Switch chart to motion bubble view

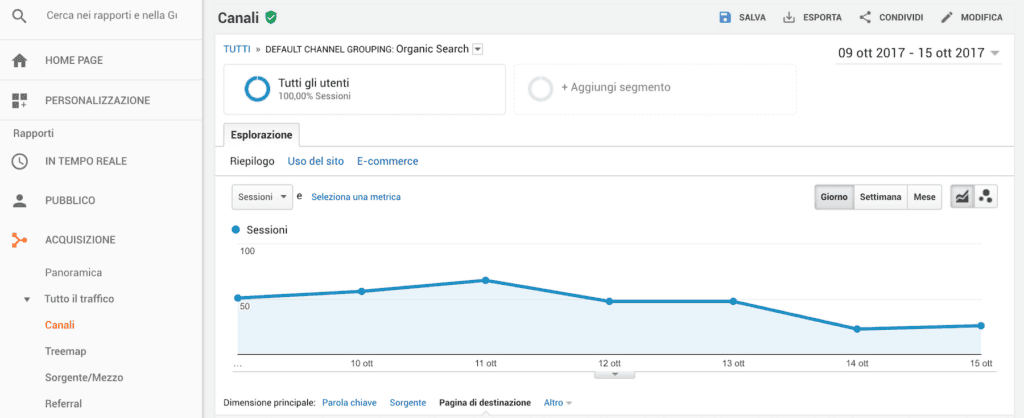pos(986,197)
